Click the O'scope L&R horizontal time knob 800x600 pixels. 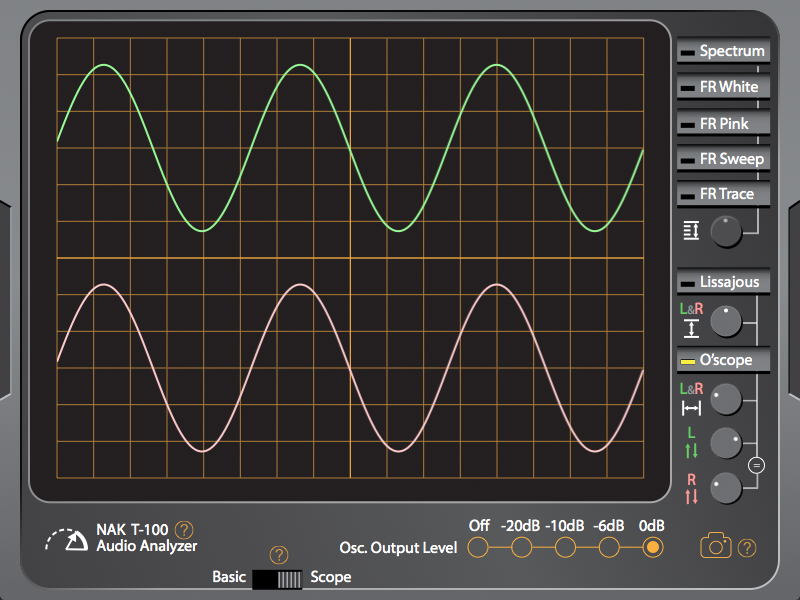726,398
